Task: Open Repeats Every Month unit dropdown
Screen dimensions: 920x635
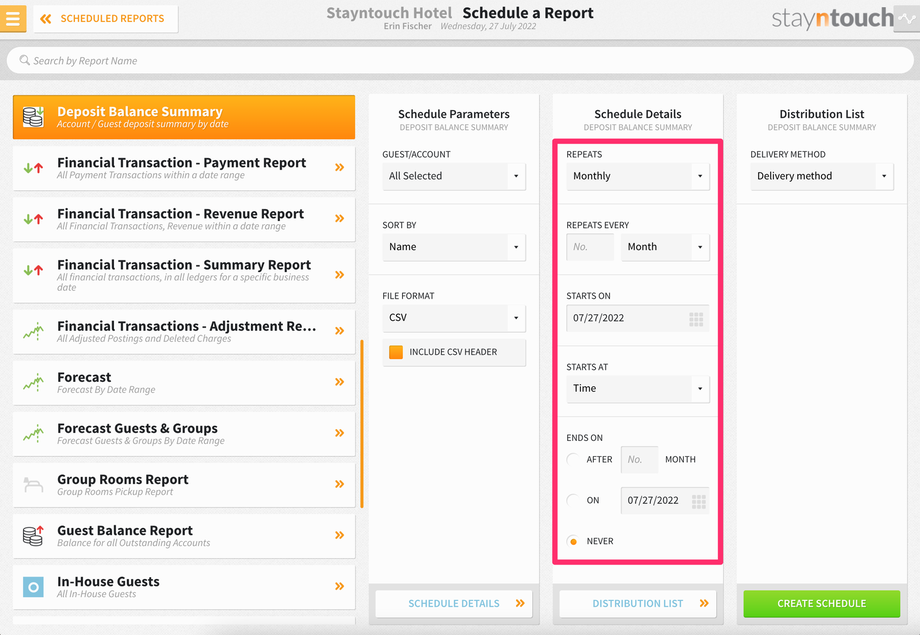Action: [665, 247]
